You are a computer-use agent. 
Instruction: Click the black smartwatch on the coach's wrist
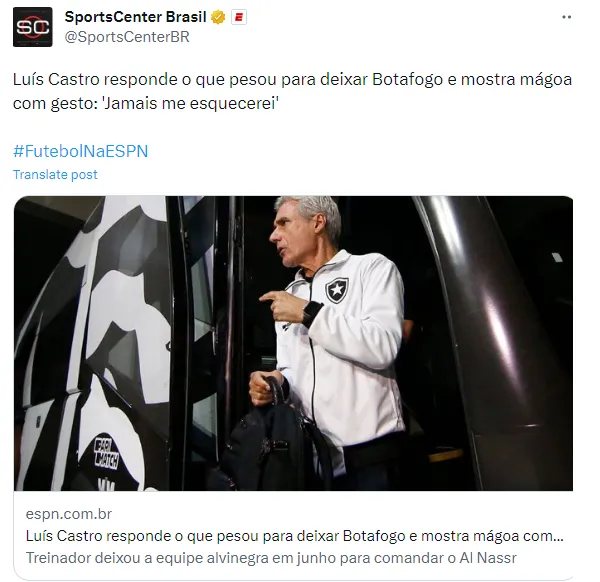[x=312, y=314]
